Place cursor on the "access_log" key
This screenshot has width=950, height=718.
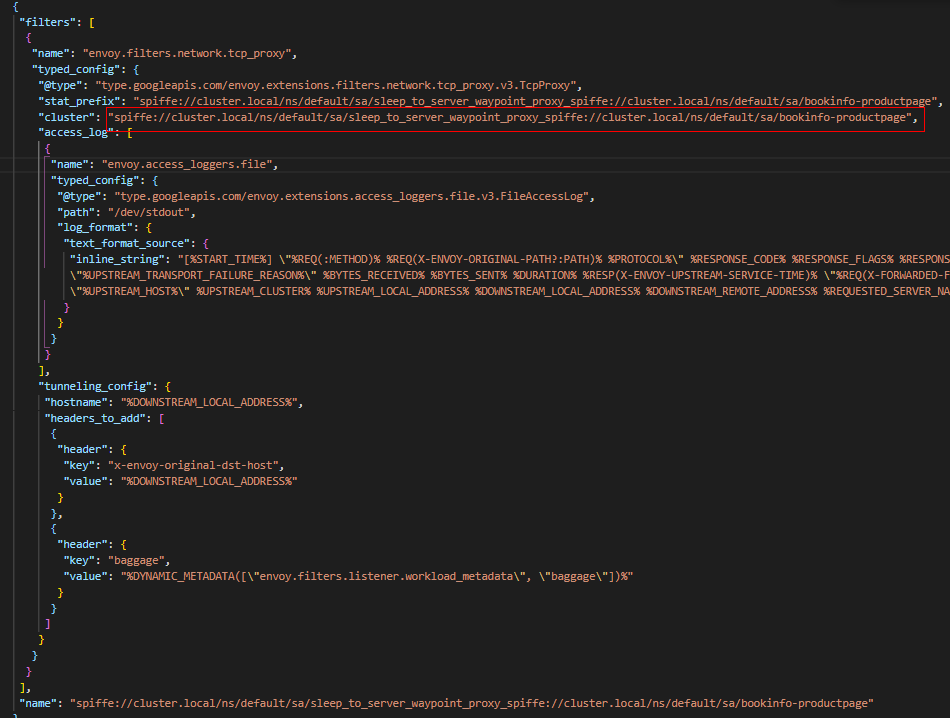coord(78,132)
